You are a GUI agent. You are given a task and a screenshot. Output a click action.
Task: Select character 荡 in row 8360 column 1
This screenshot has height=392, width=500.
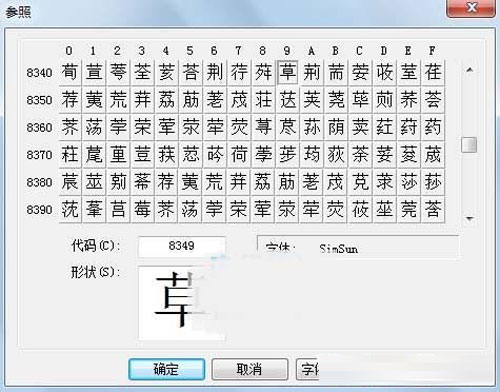94,127
